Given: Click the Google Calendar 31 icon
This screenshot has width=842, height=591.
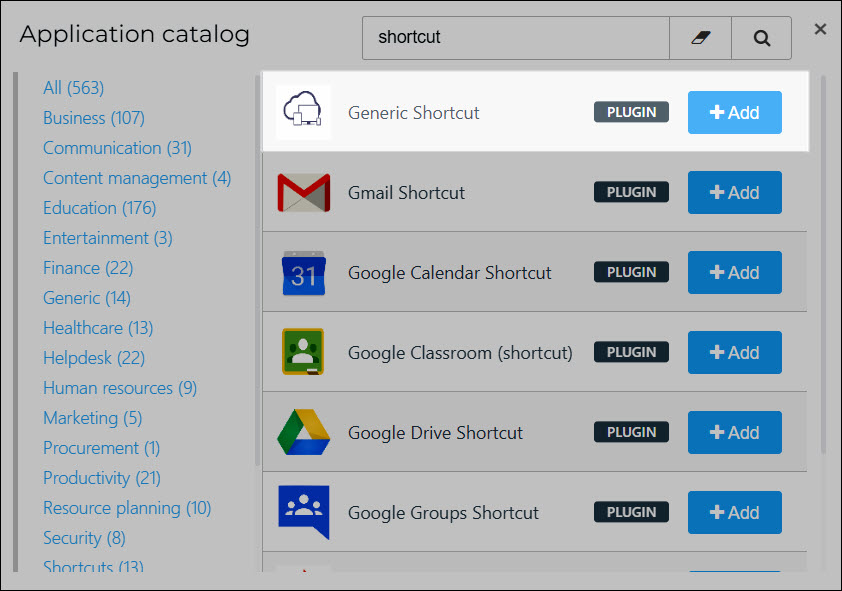Looking at the screenshot, I should point(303,273).
